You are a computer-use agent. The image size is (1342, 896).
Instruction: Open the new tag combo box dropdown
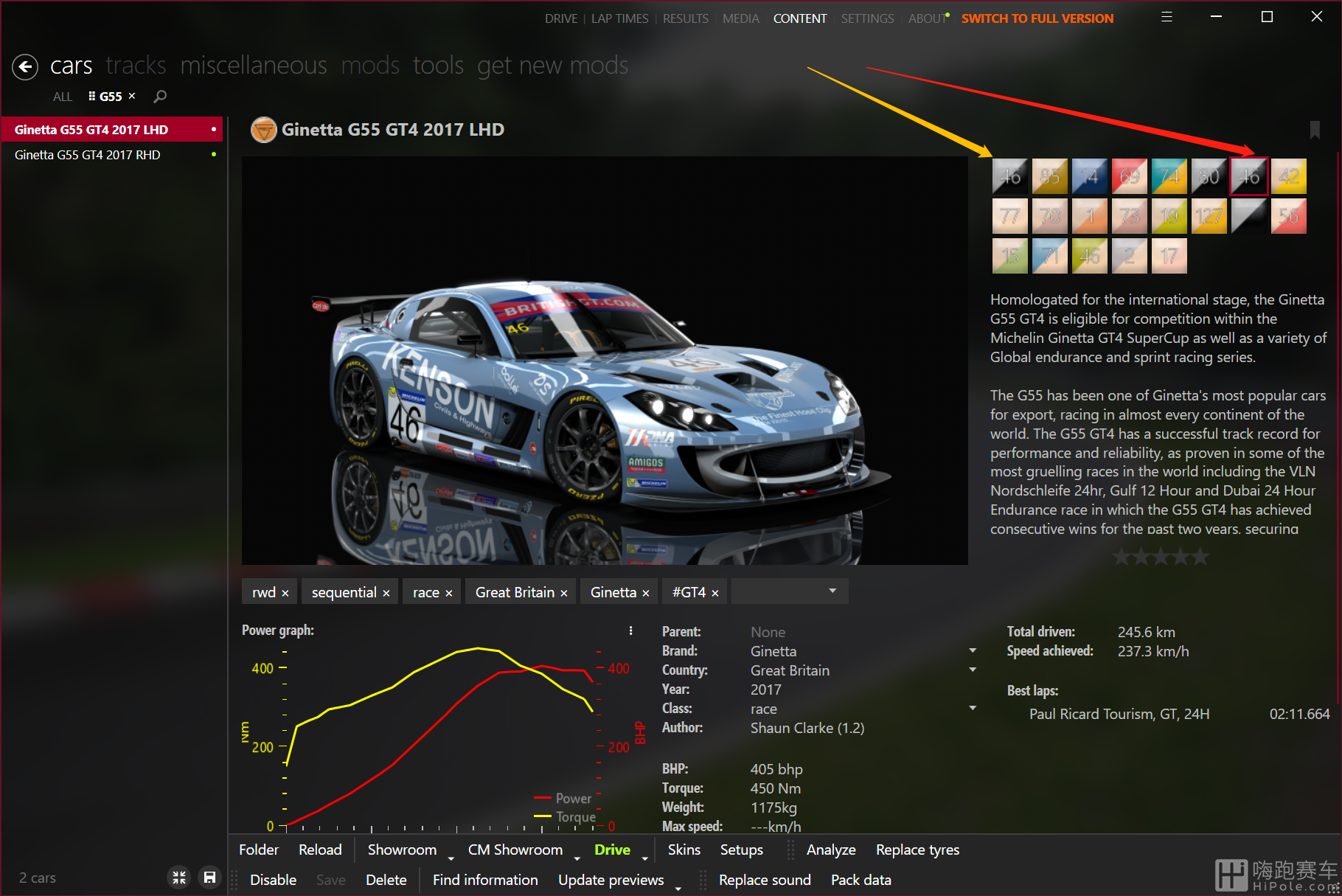click(x=832, y=591)
